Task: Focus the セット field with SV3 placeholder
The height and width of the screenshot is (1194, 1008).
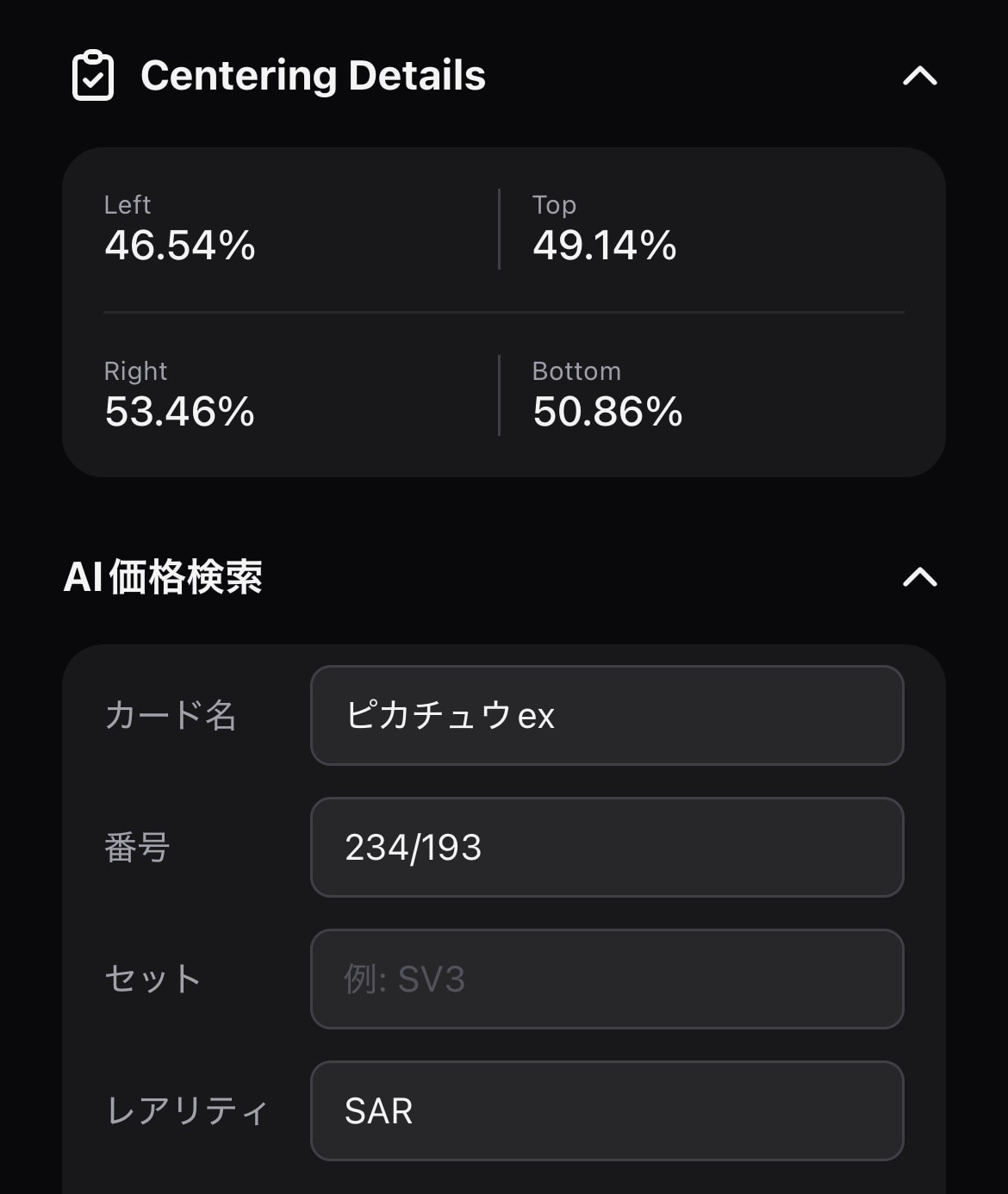Action: click(x=607, y=979)
